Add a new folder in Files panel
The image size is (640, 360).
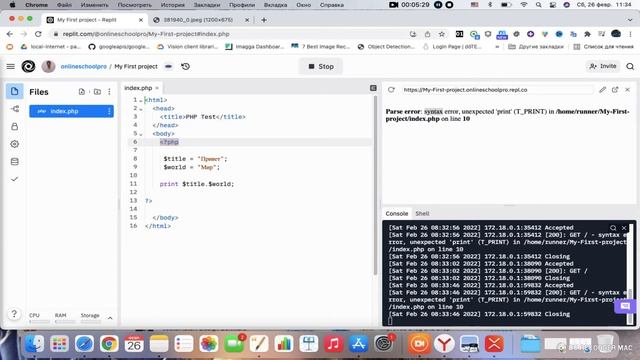point(97,92)
